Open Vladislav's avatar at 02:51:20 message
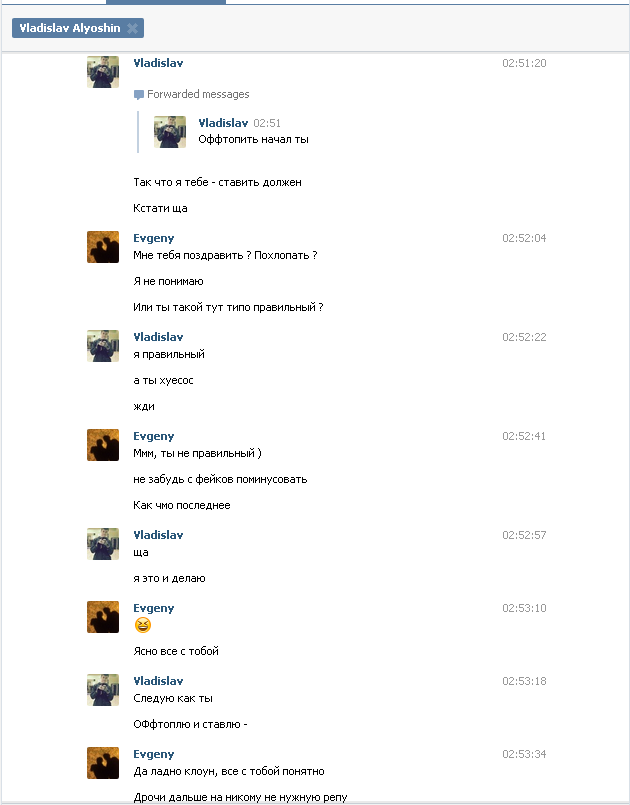630x805 pixels. tap(103, 72)
